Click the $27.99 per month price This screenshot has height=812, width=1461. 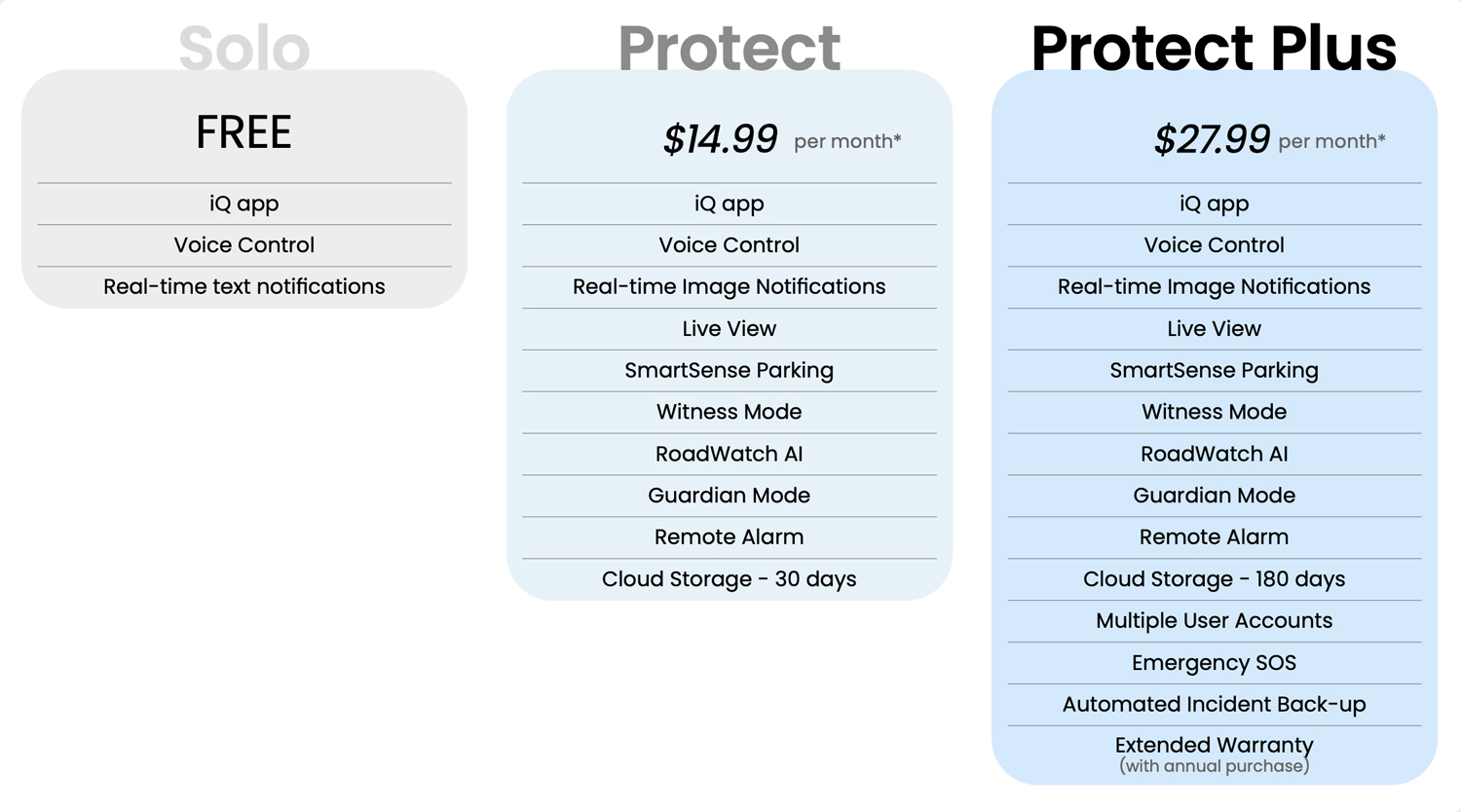coord(1212,139)
